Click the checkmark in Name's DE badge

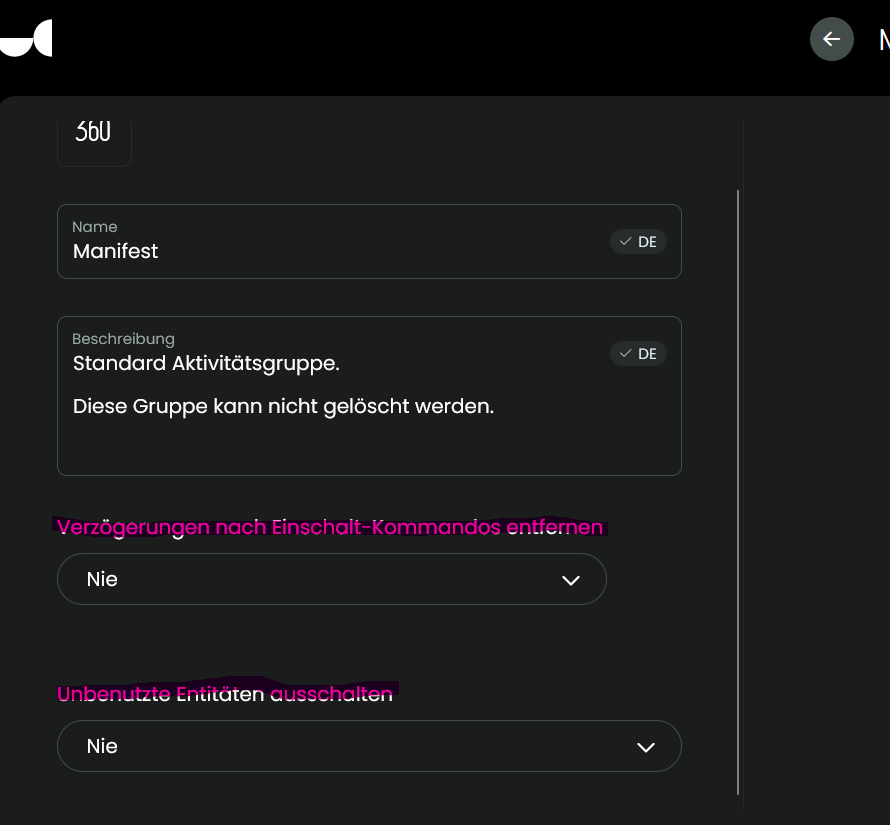pos(625,242)
